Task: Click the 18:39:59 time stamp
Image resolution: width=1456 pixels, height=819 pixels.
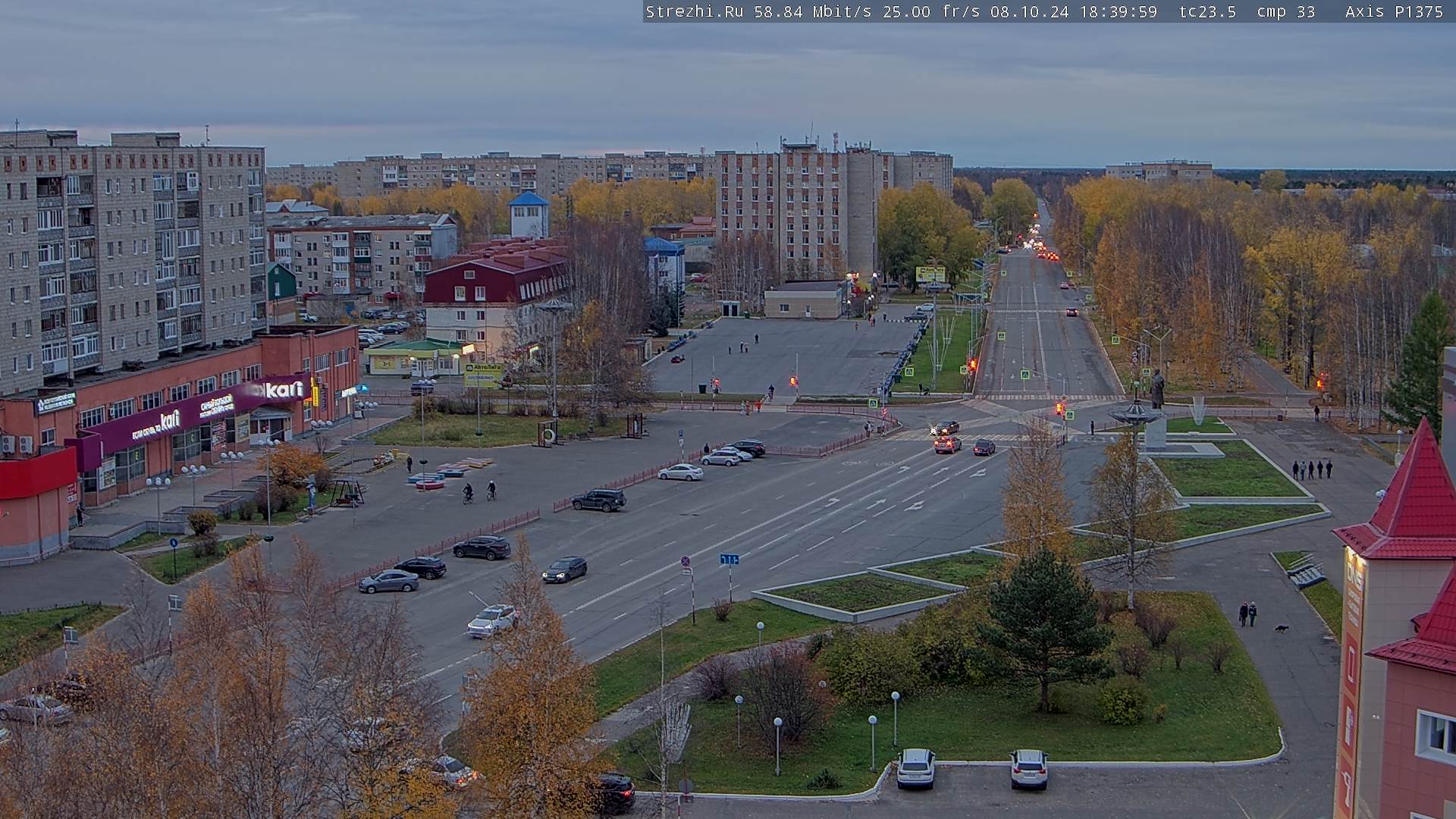Action: (1117, 11)
